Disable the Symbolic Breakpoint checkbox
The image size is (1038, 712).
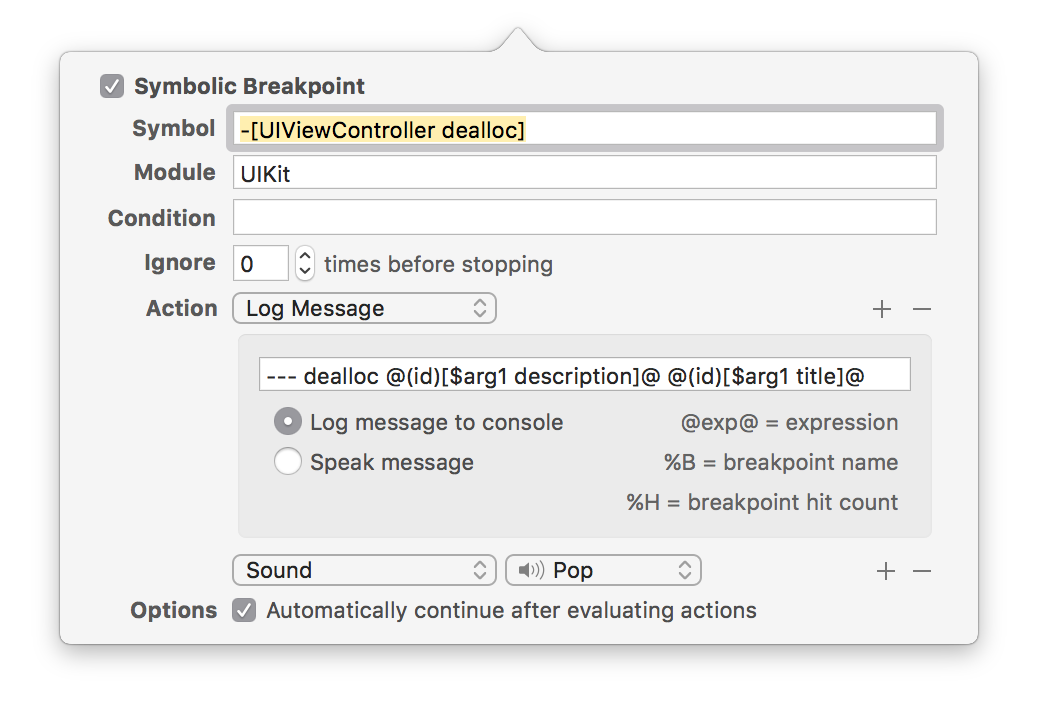[111, 86]
